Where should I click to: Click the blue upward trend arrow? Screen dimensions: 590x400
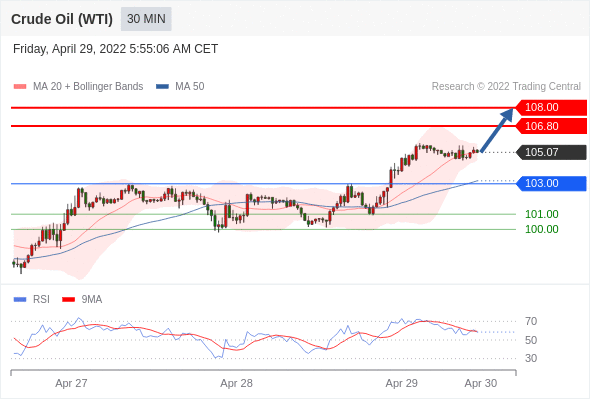pyautogui.click(x=497, y=130)
